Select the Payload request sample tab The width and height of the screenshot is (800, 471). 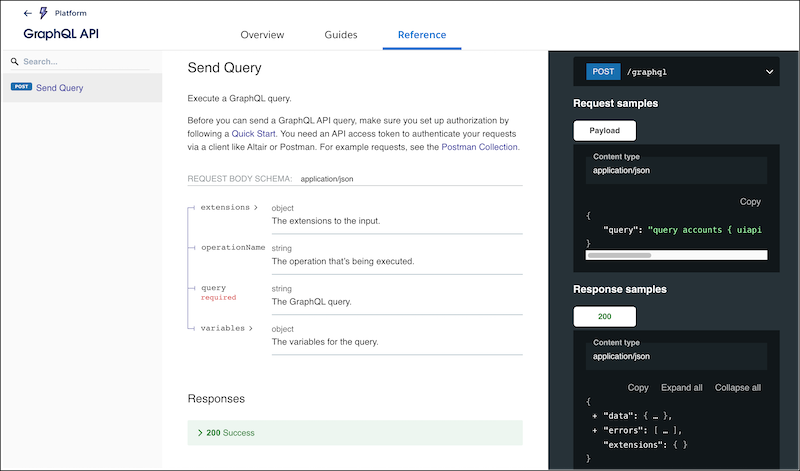(x=605, y=131)
